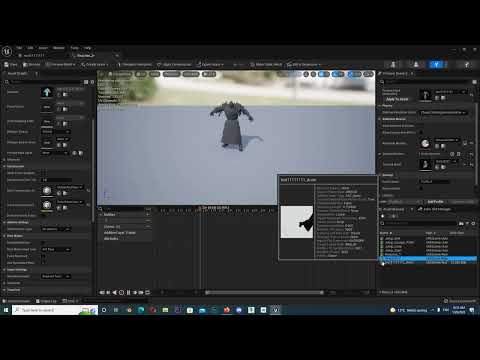Open the Edit in Sequencer dropdown
480x360 pixels.
[x=303, y=65]
